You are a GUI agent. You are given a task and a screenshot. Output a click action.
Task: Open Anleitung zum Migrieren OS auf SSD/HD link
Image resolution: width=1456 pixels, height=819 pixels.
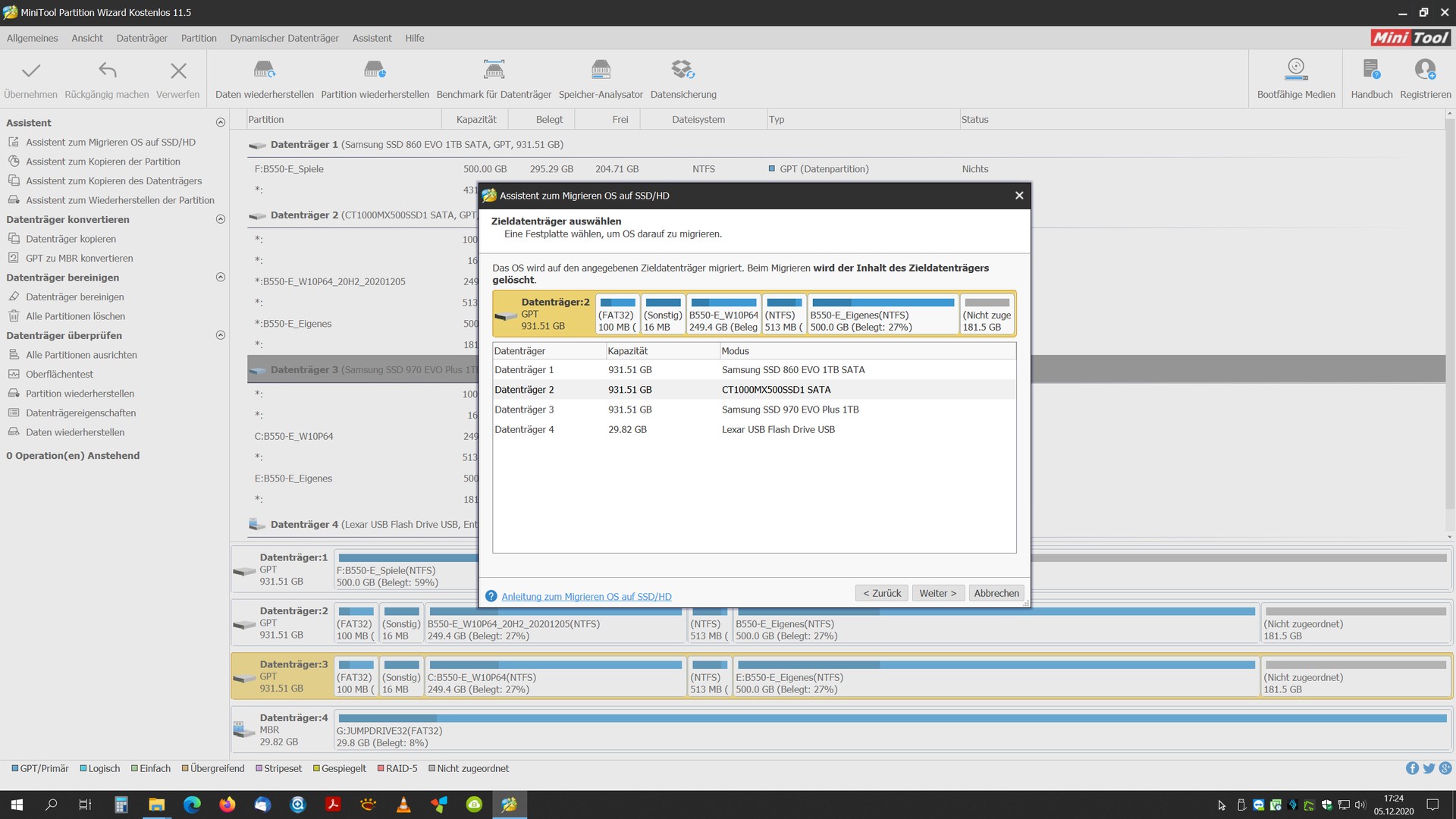pos(586,597)
